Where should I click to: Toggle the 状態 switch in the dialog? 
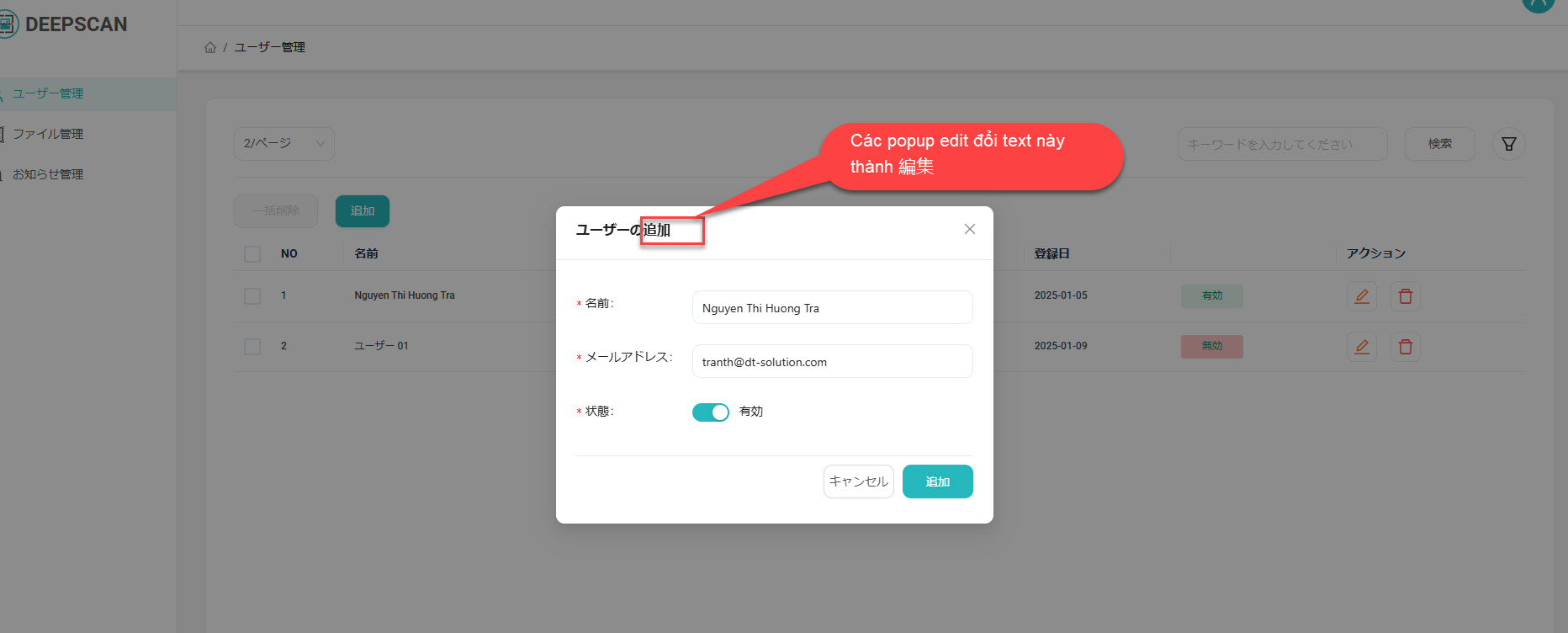click(710, 412)
